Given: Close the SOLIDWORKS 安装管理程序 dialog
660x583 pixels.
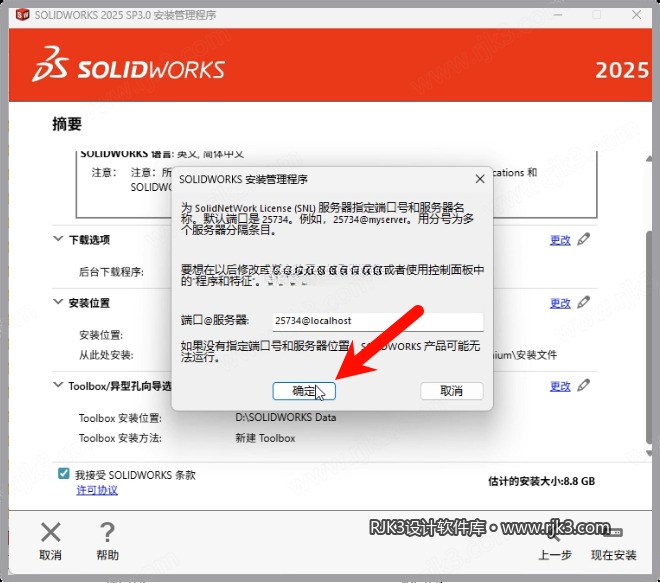Looking at the screenshot, I should pos(480,179).
